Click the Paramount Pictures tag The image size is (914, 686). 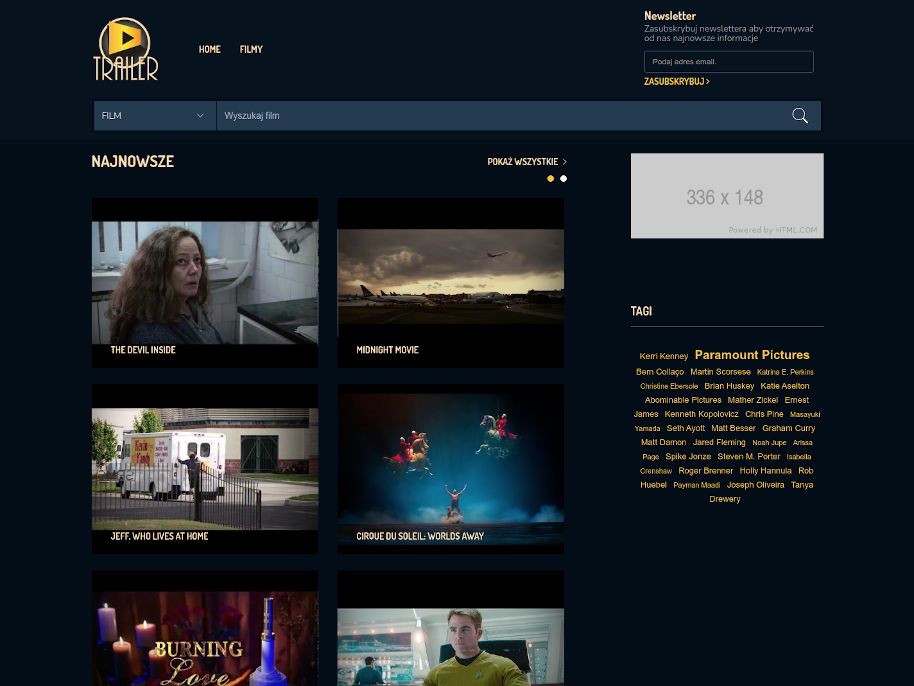click(752, 355)
